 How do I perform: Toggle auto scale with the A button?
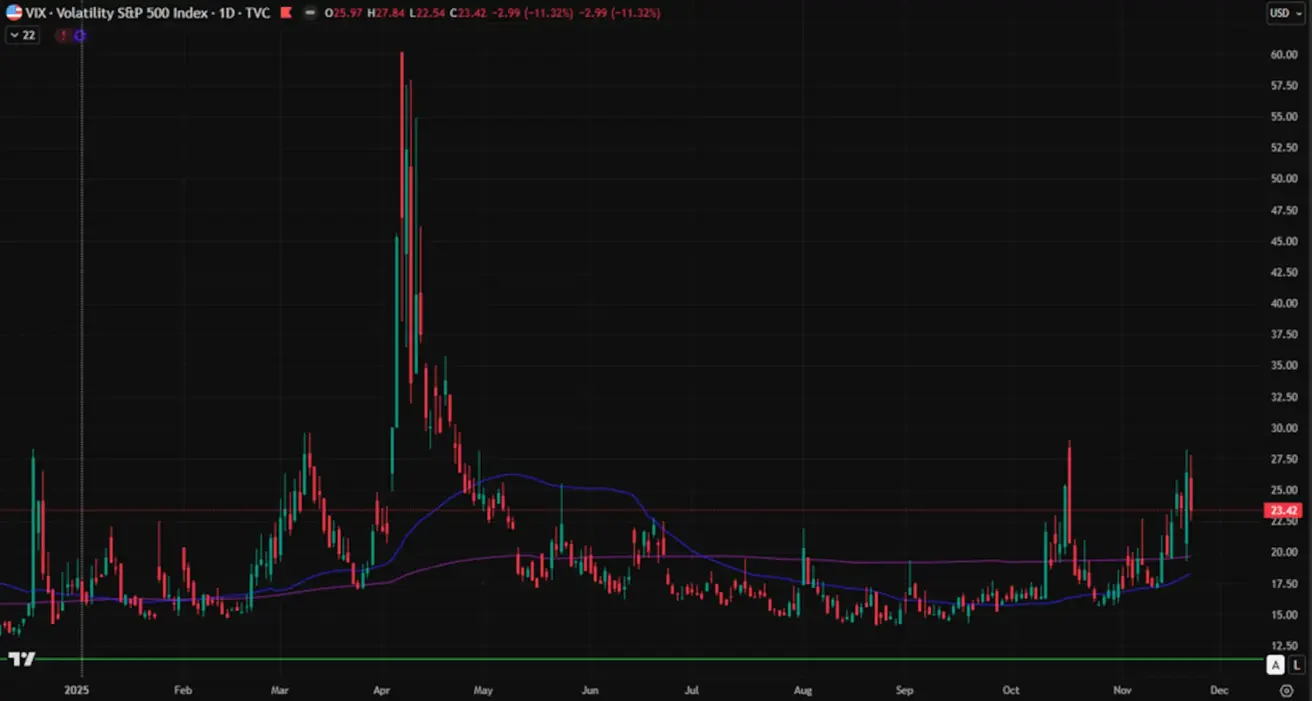(1275, 665)
